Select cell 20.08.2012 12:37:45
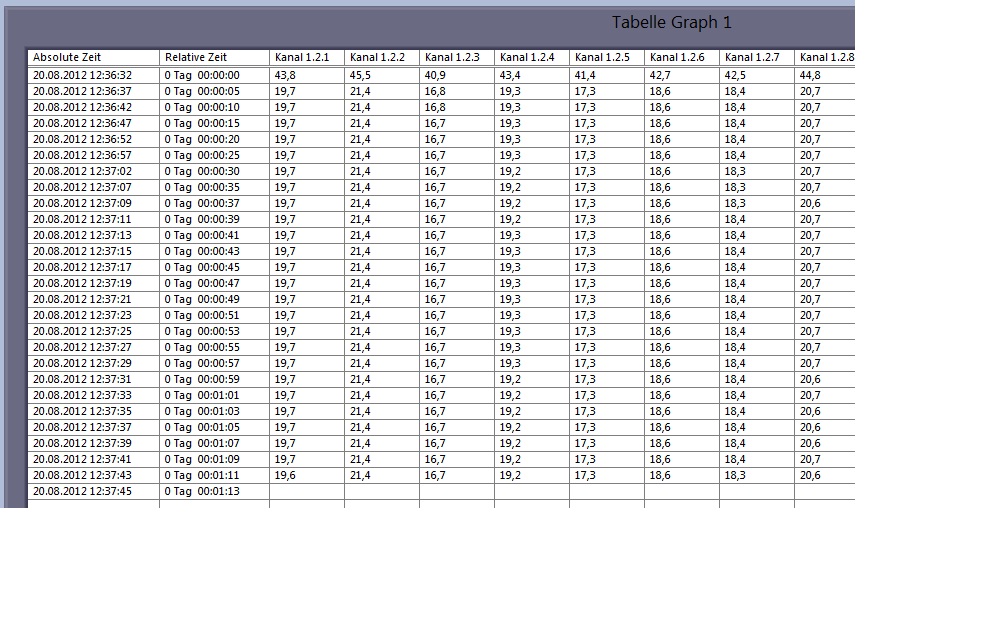The height and width of the screenshot is (630, 1008). [x=94, y=491]
